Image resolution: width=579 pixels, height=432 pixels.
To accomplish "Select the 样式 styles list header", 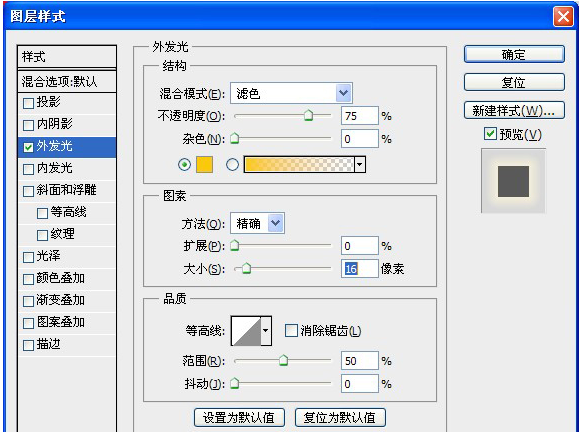I will [67, 57].
